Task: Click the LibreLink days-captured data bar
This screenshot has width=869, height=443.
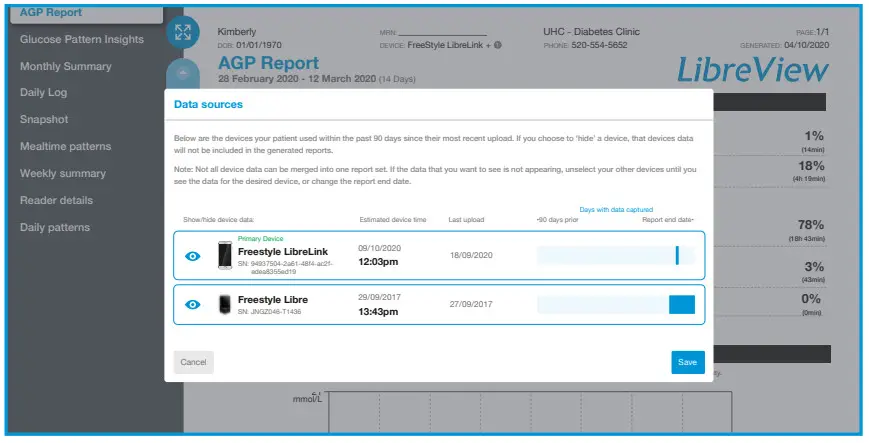Action: 616,256
